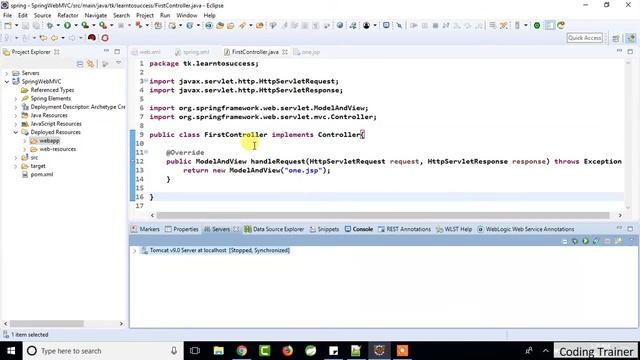Image resolution: width=640 pixels, height=360 pixels.
Task: Open the Refactor menu
Action: (68, 15)
